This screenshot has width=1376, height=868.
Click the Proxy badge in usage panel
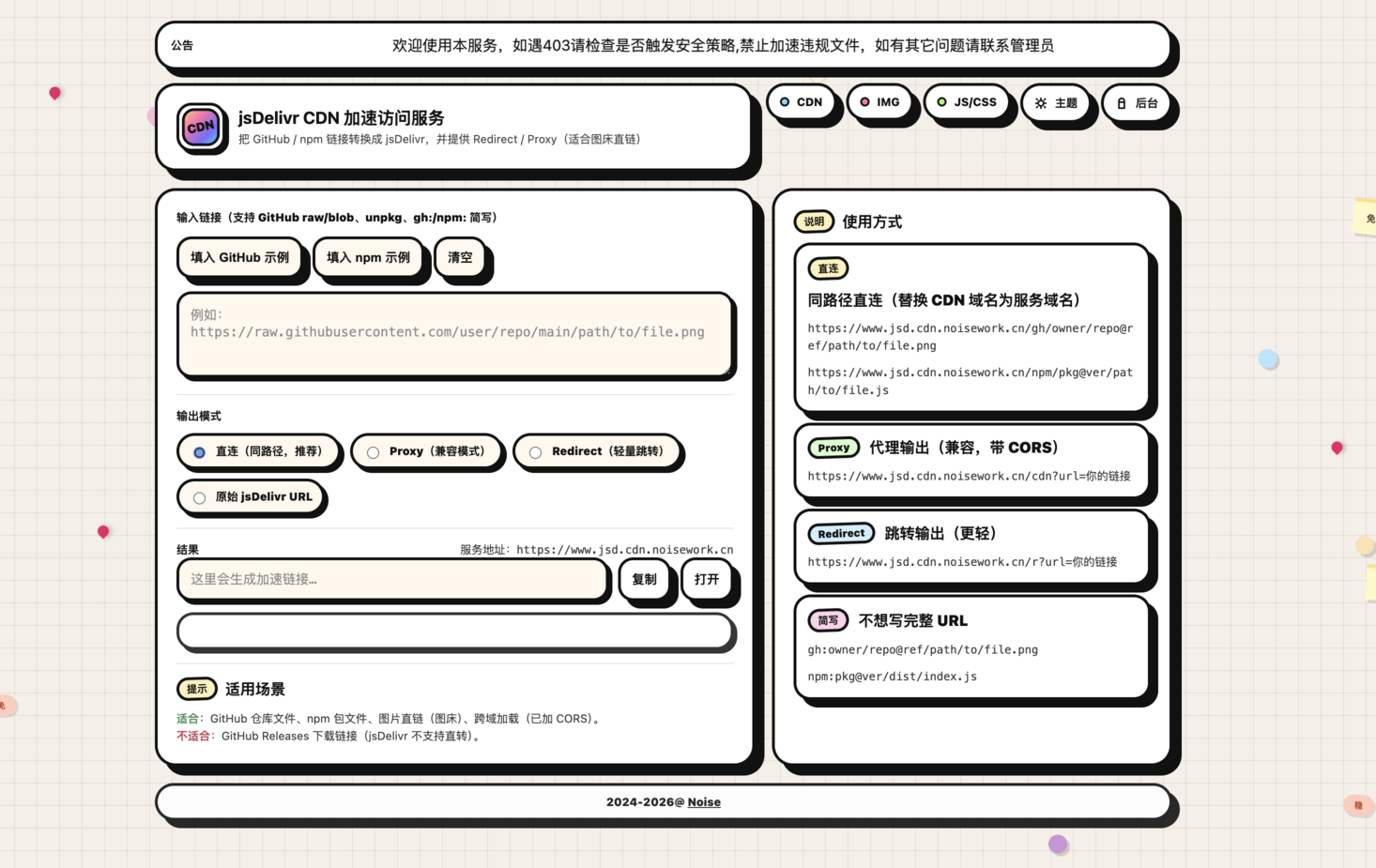[x=833, y=448]
